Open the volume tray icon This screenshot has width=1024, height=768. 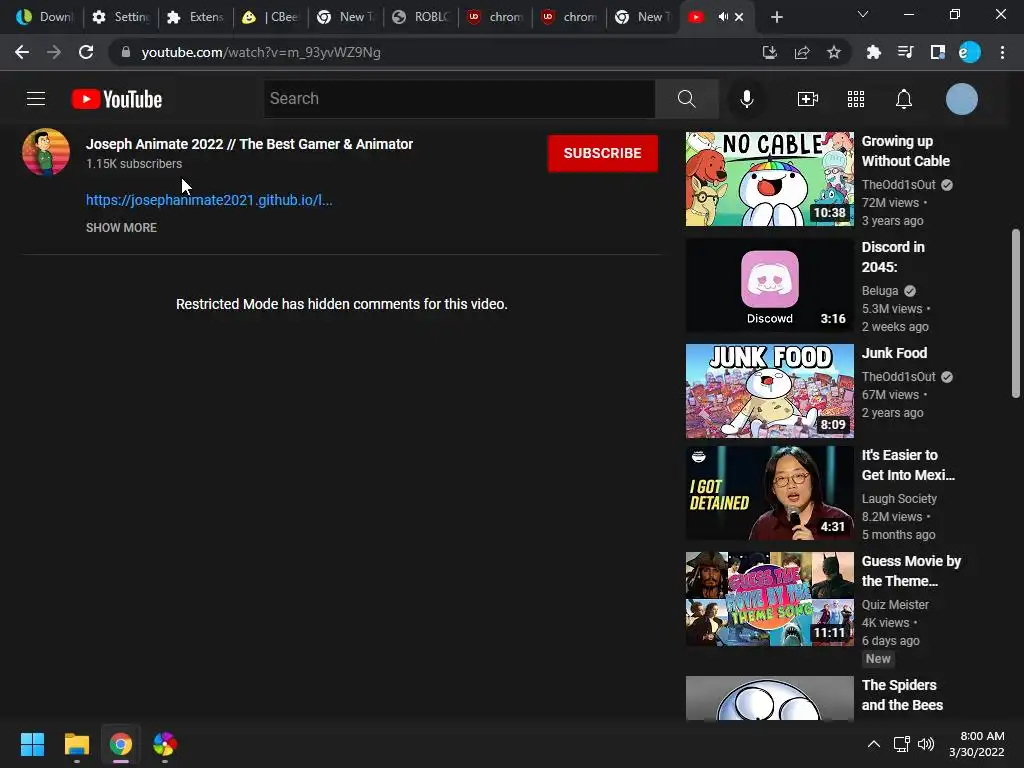point(926,744)
